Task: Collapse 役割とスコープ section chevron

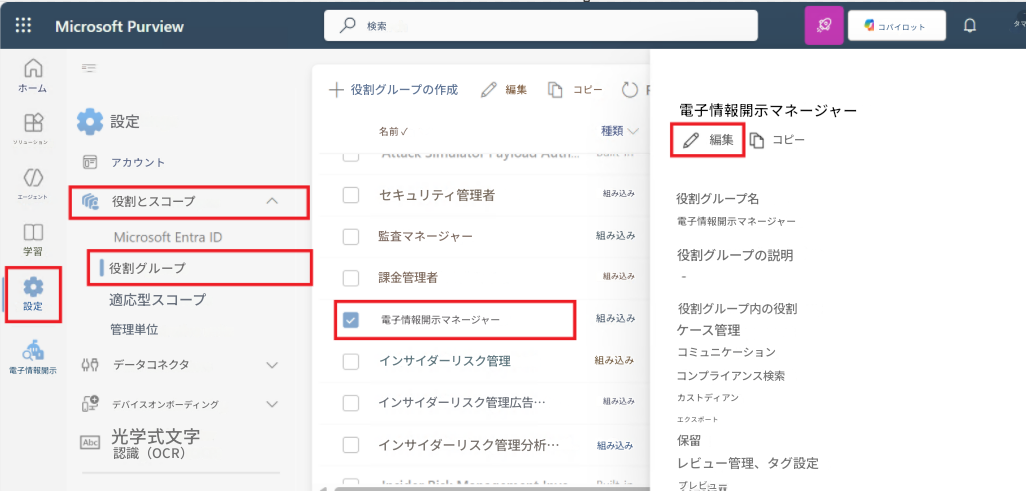Action: 273,202
